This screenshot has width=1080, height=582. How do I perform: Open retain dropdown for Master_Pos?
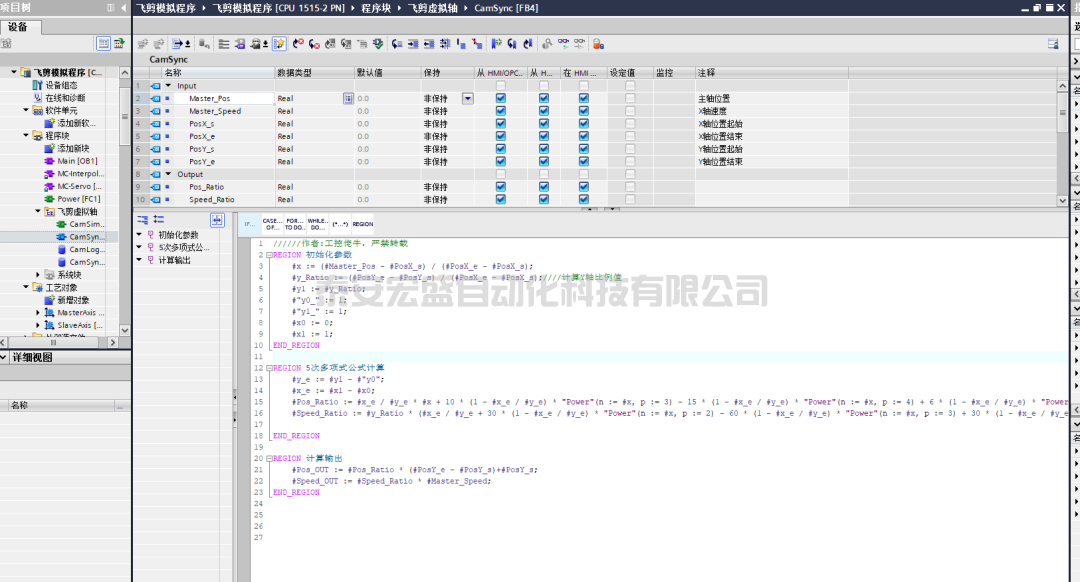[467, 99]
